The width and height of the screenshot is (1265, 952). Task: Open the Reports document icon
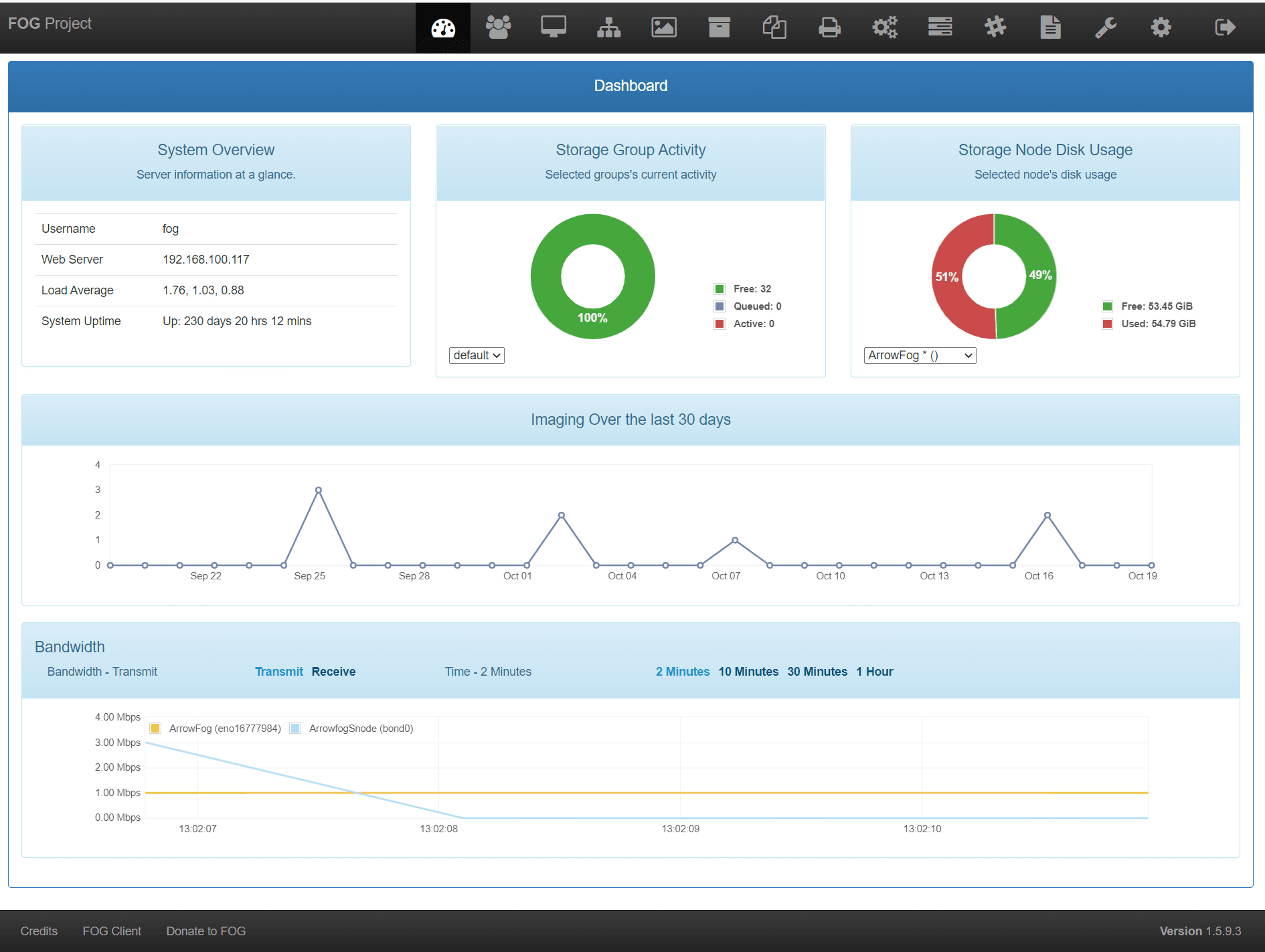point(1050,27)
